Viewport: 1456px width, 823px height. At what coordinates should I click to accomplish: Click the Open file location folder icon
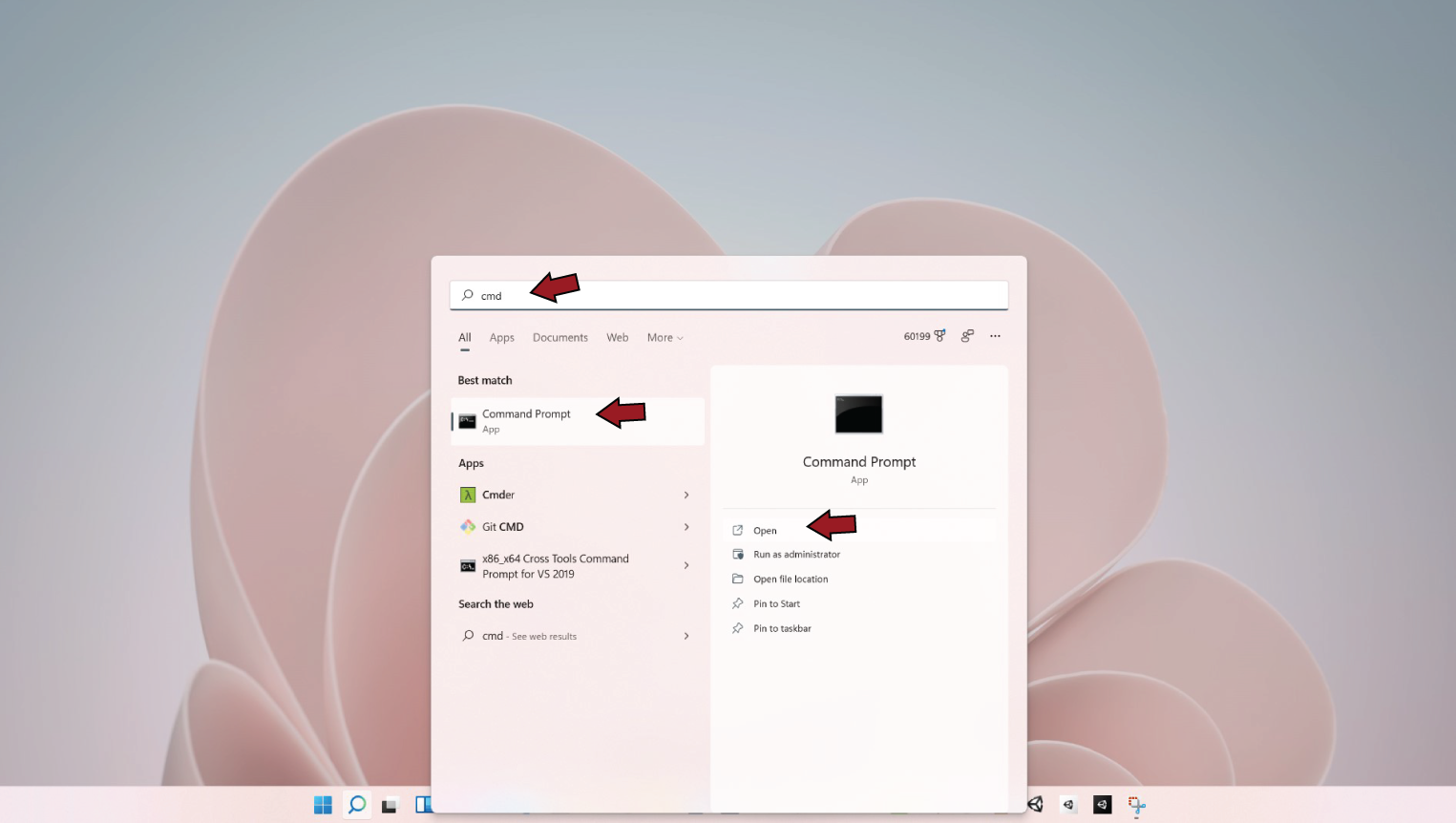737,579
